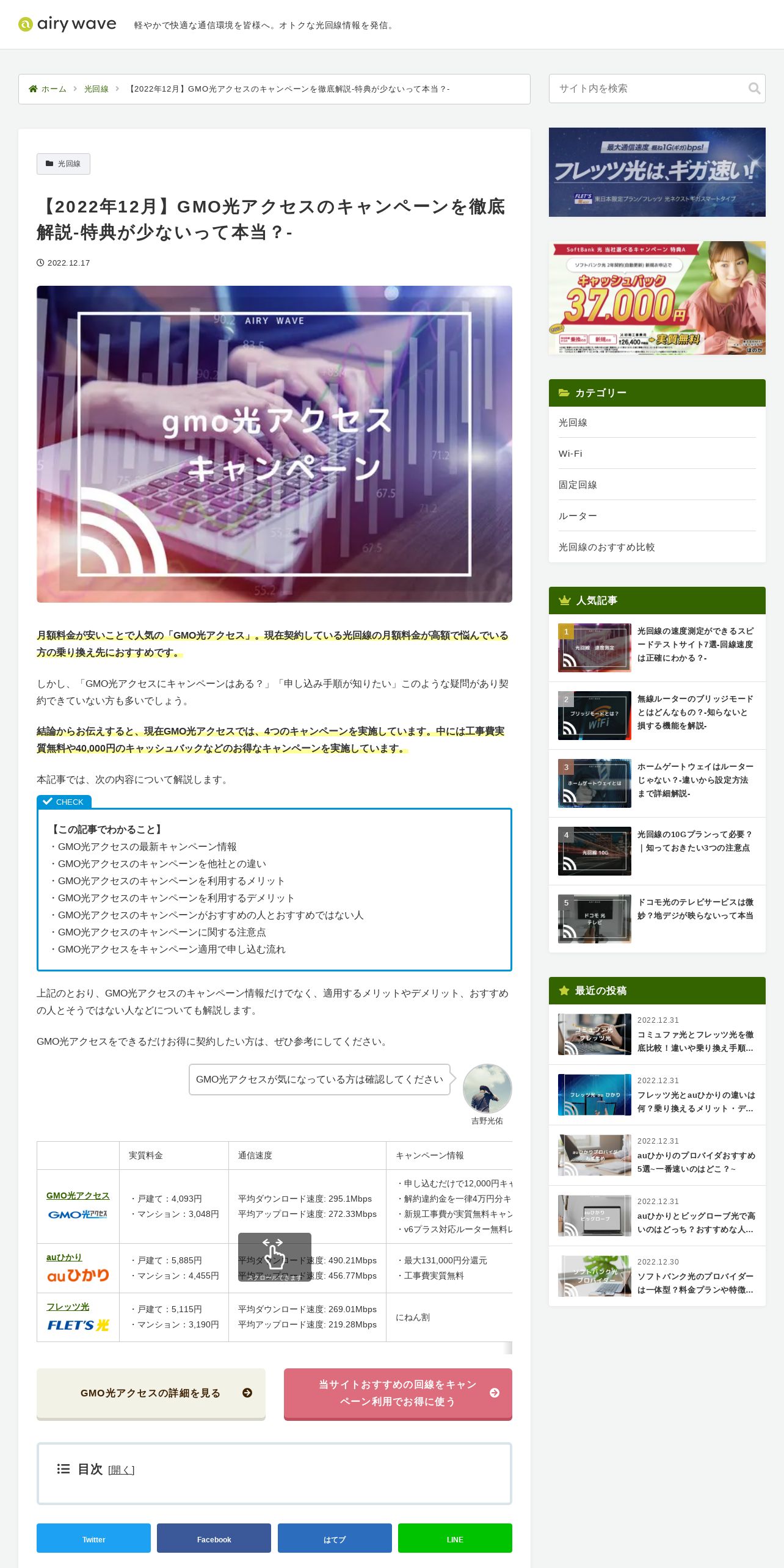
Task: Select Wi-Fi in カテゴリー list
Action: 657,454
